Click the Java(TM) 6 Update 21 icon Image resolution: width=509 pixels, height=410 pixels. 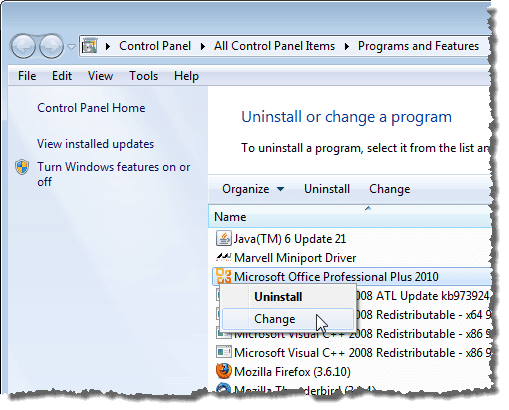223,239
